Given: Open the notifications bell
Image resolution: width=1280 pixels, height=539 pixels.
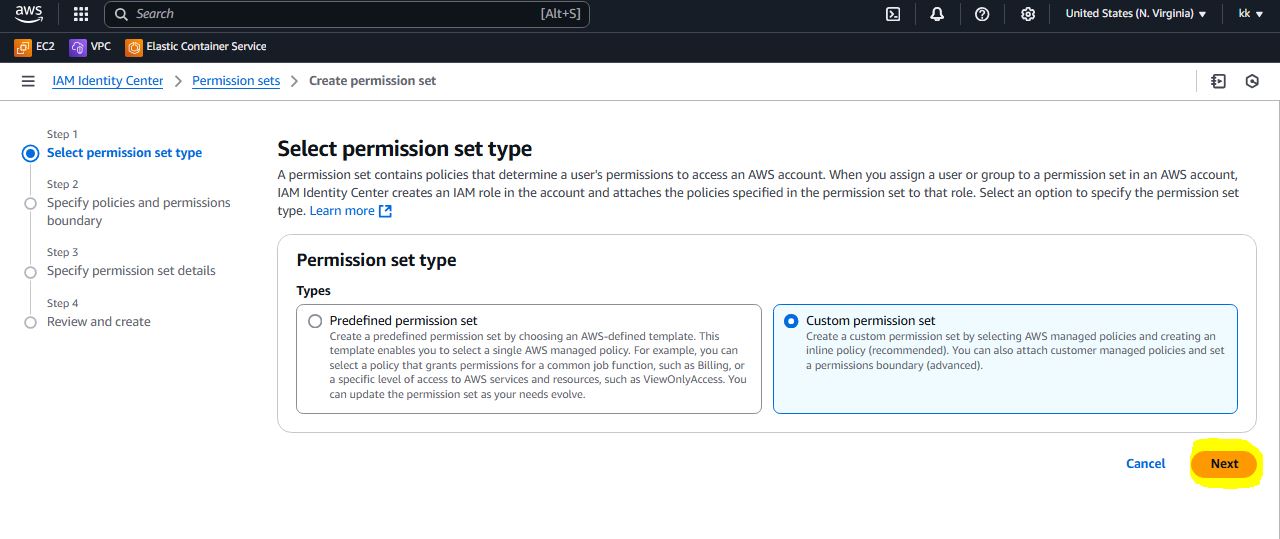Looking at the screenshot, I should coord(937,14).
